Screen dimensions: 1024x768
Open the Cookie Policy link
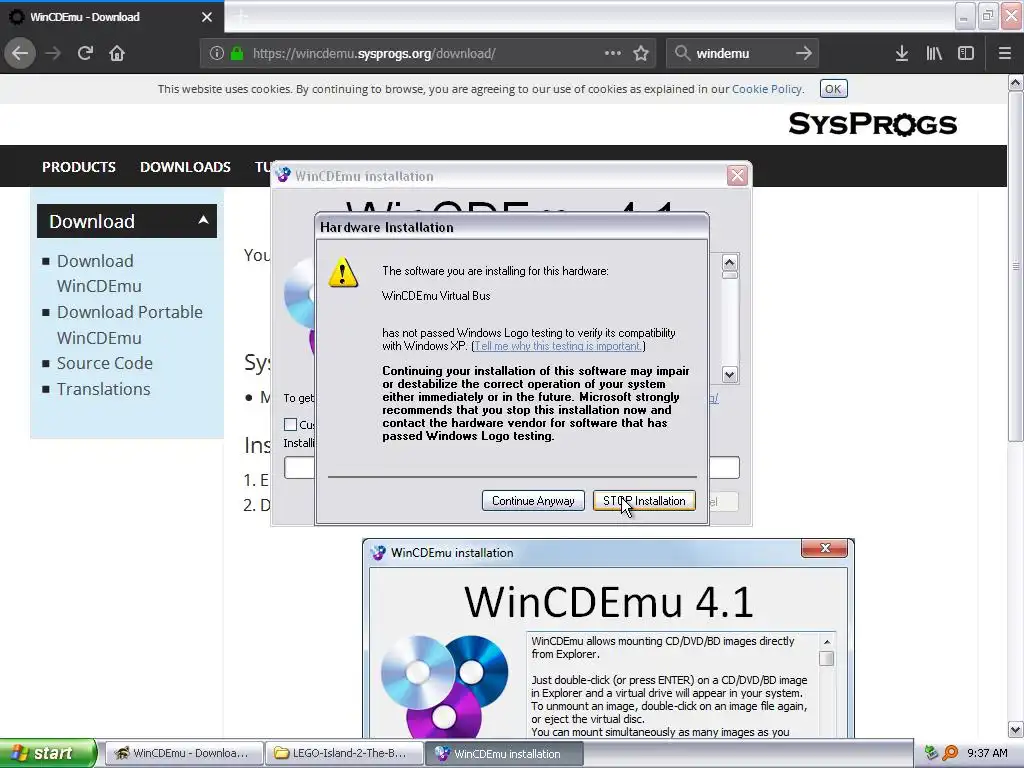click(767, 89)
